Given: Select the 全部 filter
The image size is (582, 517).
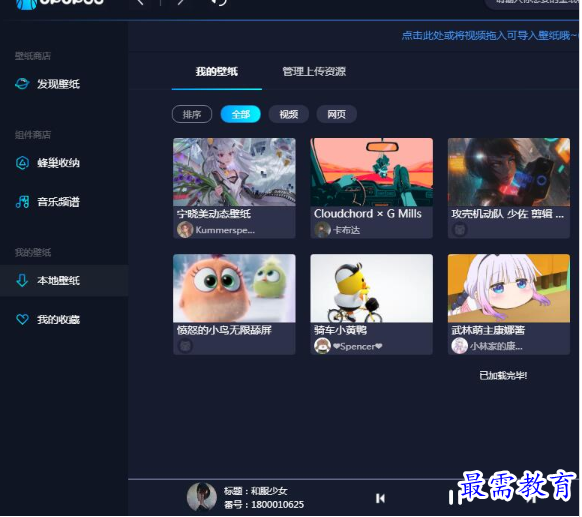Looking at the screenshot, I should (x=241, y=114).
